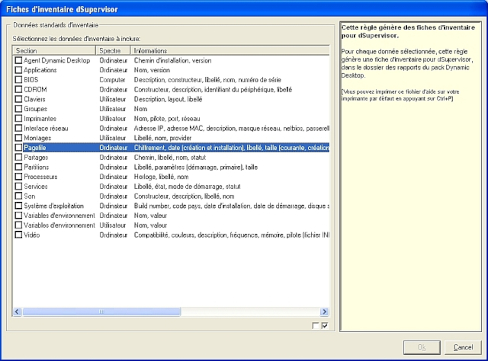Select the 'Système d'exploitation' row label
The width and height of the screenshot is (488, 361).
pos(54,206)
